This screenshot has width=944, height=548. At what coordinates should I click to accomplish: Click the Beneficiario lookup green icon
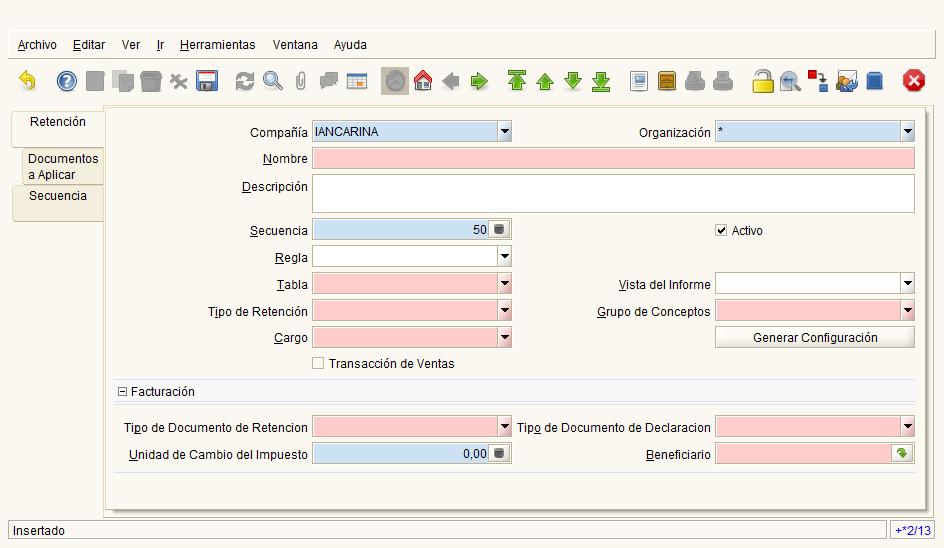(902, 453)
